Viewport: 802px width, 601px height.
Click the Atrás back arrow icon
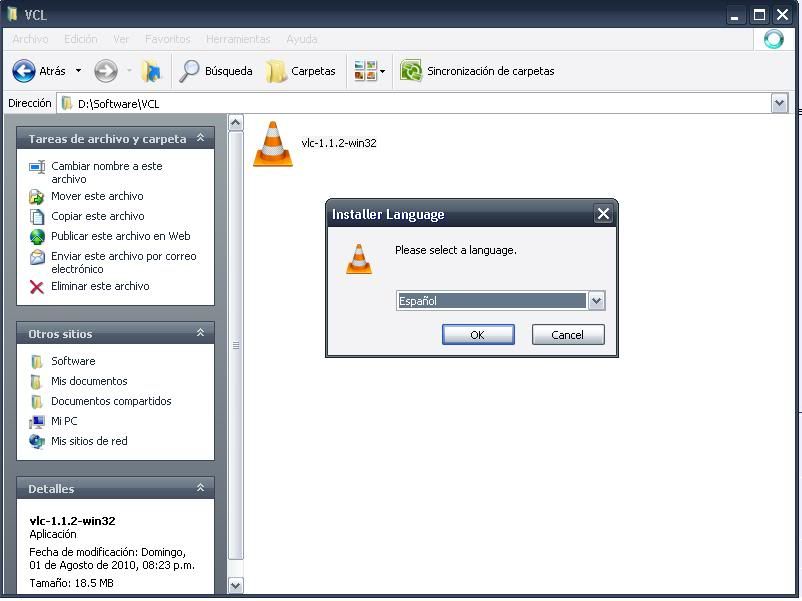[x=24, y=71]
